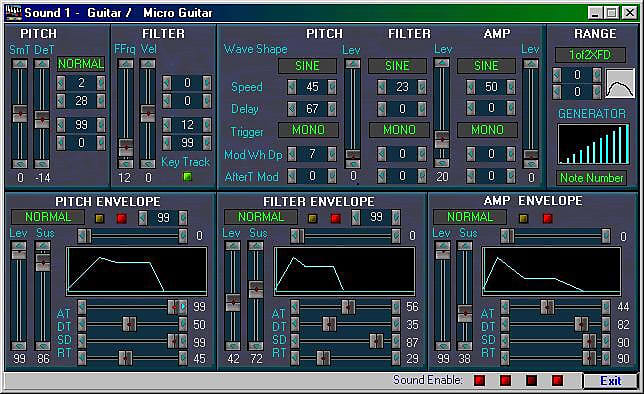Click the Exit button
This screenshot has height=394, width=644.
coord(611,381)
